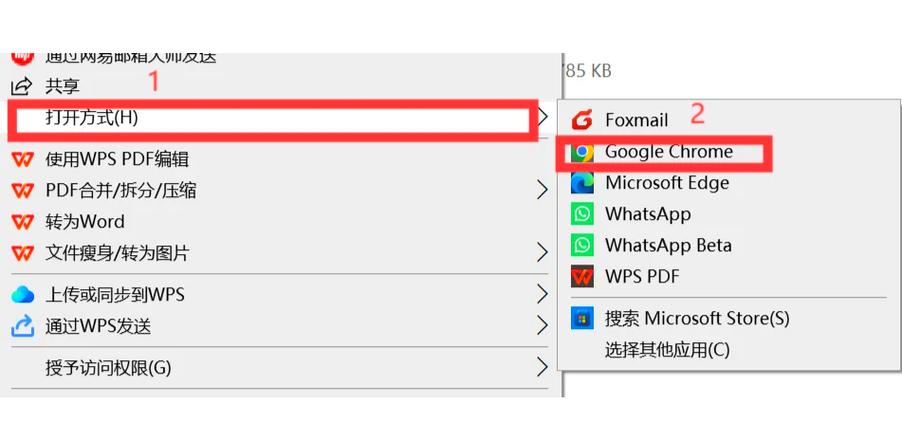Expand 文件瘦身/转为图片 submenu arrow
Viewport: 902px width, 422px height.
[x=542, y=252]
